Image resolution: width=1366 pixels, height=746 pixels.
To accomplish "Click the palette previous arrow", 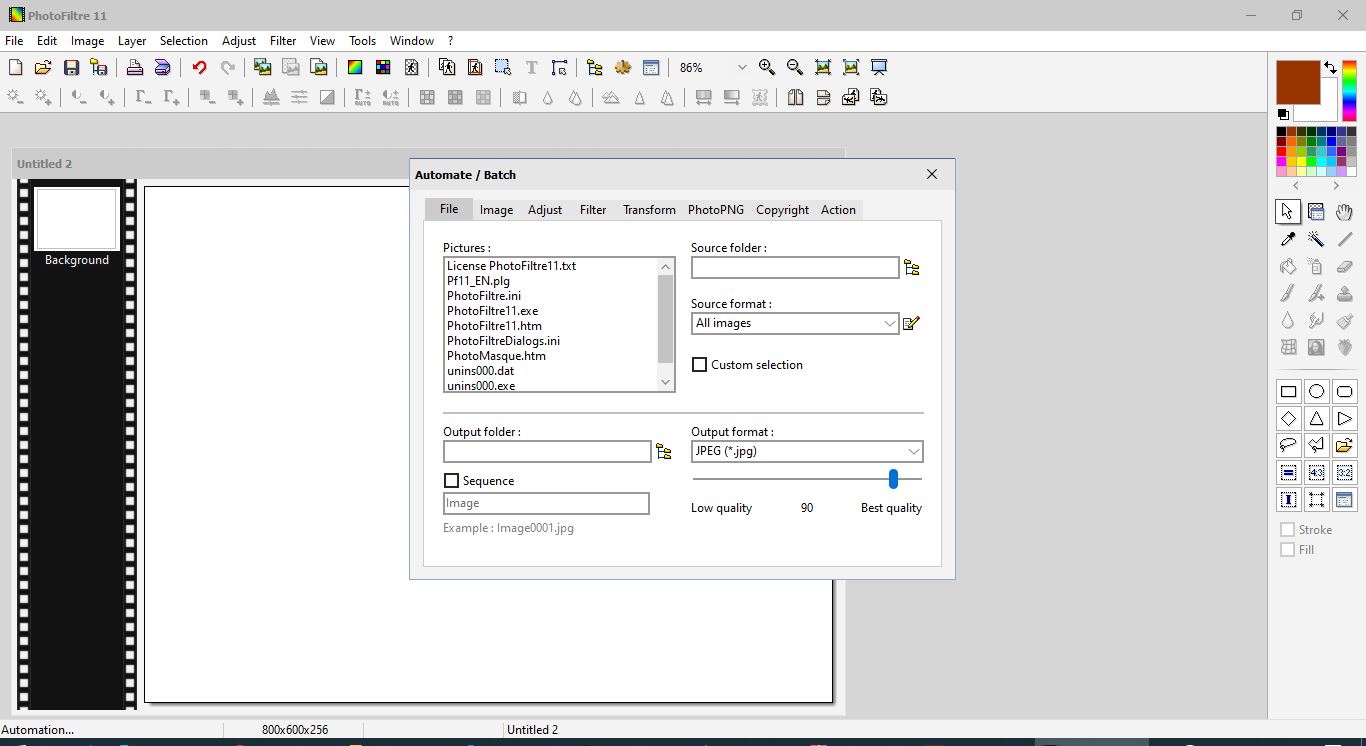I will (x=1296, y=186).
